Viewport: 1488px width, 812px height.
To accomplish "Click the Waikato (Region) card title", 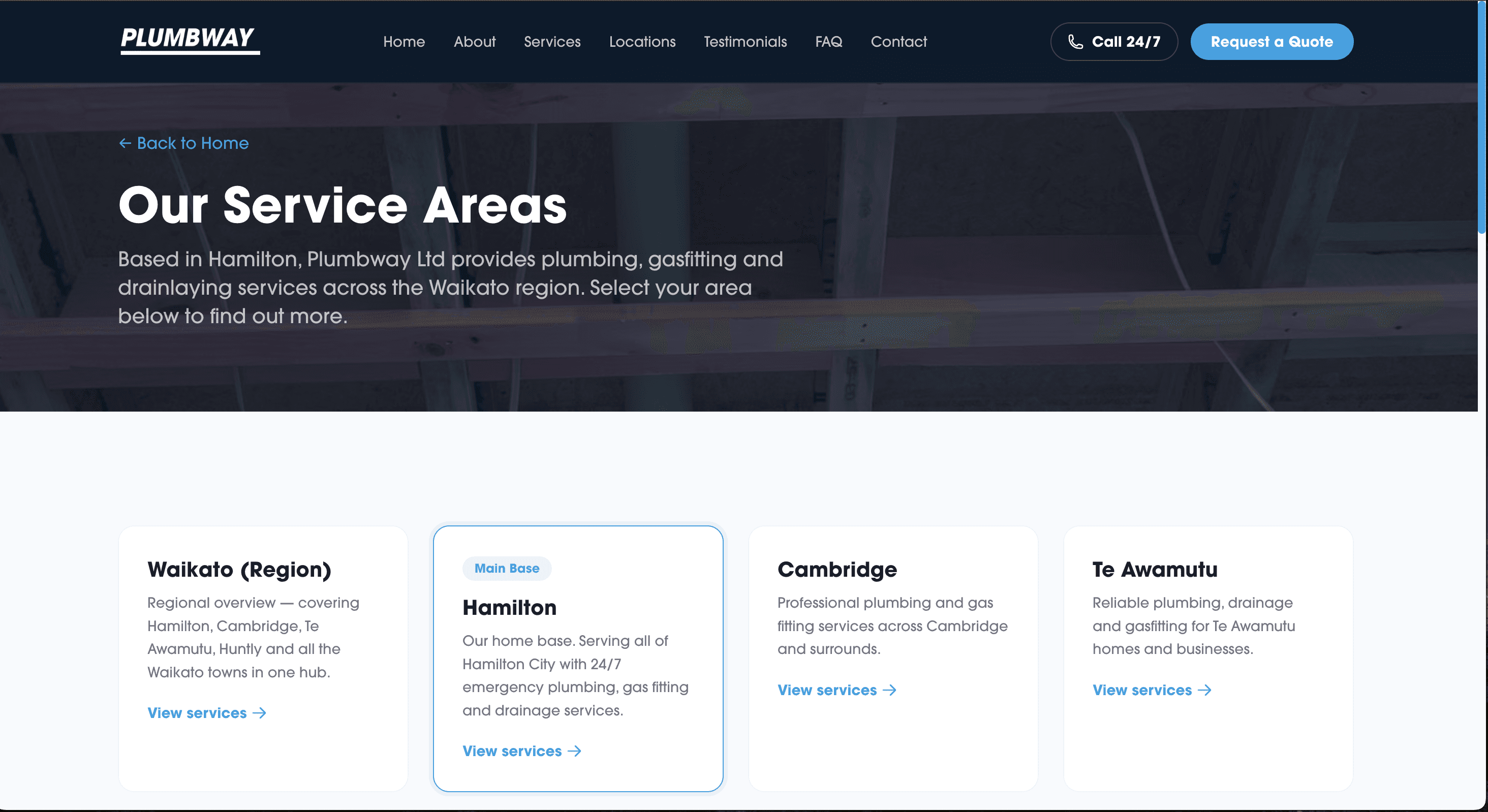I will pos(239,570).
